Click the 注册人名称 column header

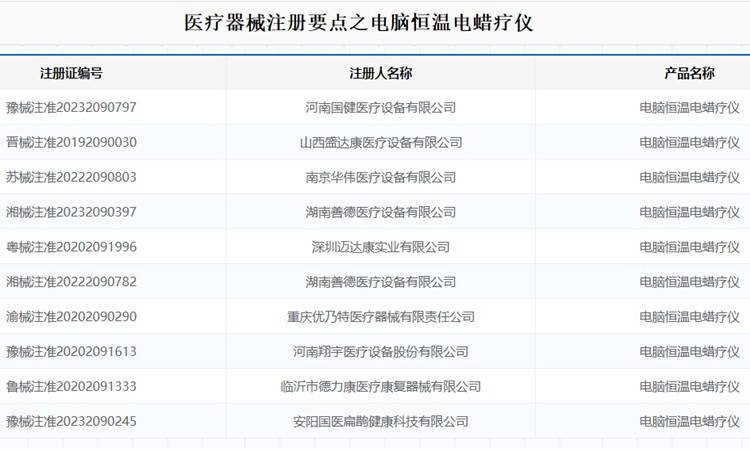(381, 73)
